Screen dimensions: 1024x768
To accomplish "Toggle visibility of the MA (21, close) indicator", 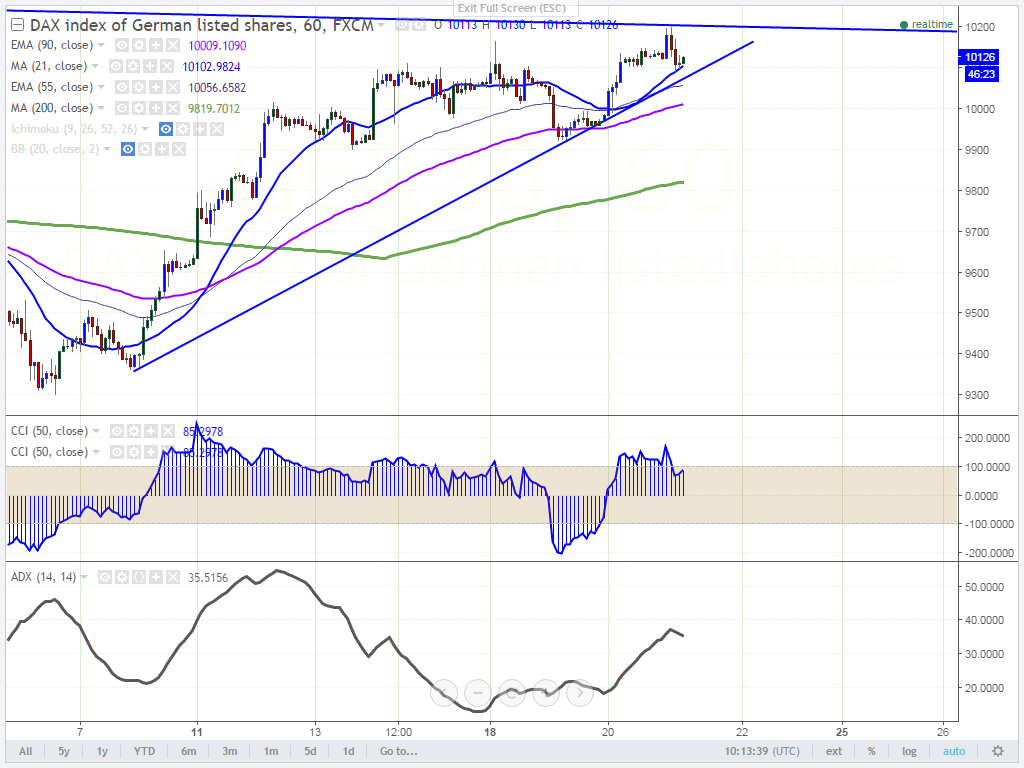I will tap(116, 66).
